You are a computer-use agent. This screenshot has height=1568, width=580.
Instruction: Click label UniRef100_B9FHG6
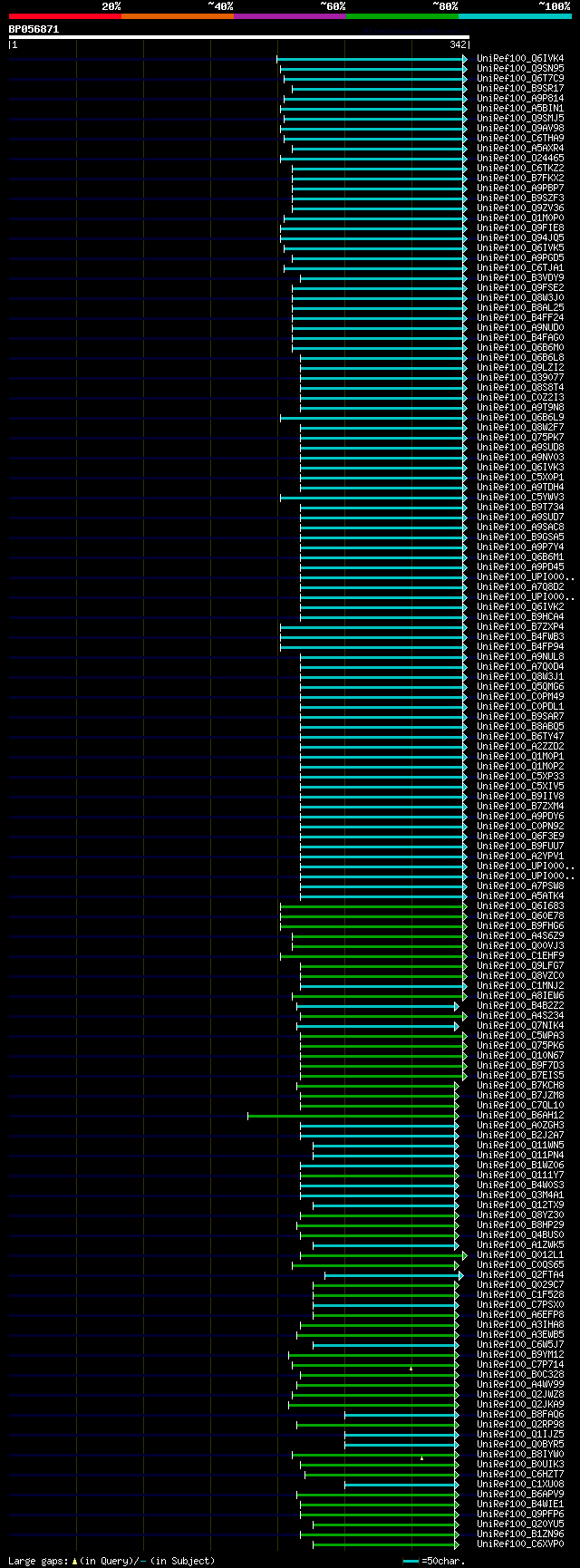coord(520,925)
